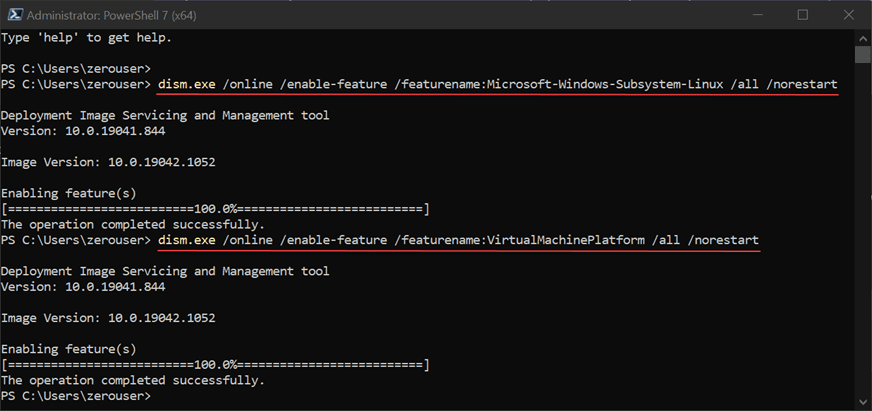Viewport: 872px width, 411px height.
Task: Click the "Type 'help' to get help" line
Action: (86, 38)
